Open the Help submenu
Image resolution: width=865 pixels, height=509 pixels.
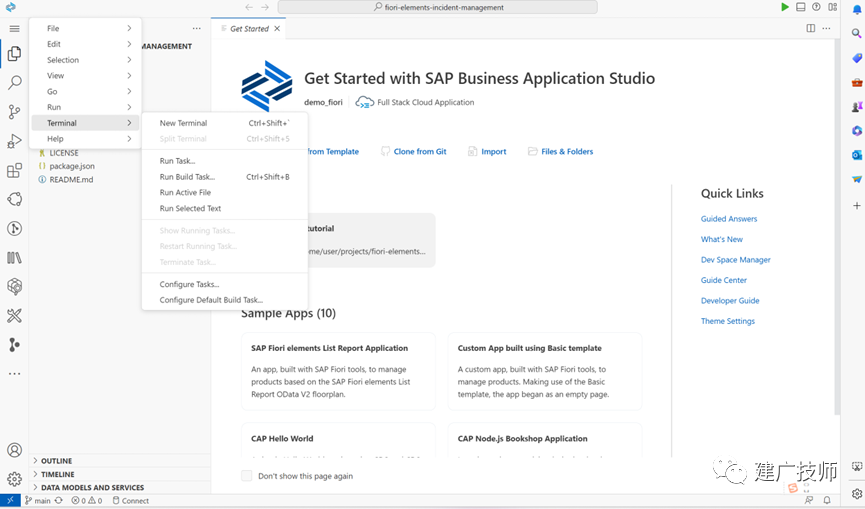pyautogui.click(x=86, y=139)
